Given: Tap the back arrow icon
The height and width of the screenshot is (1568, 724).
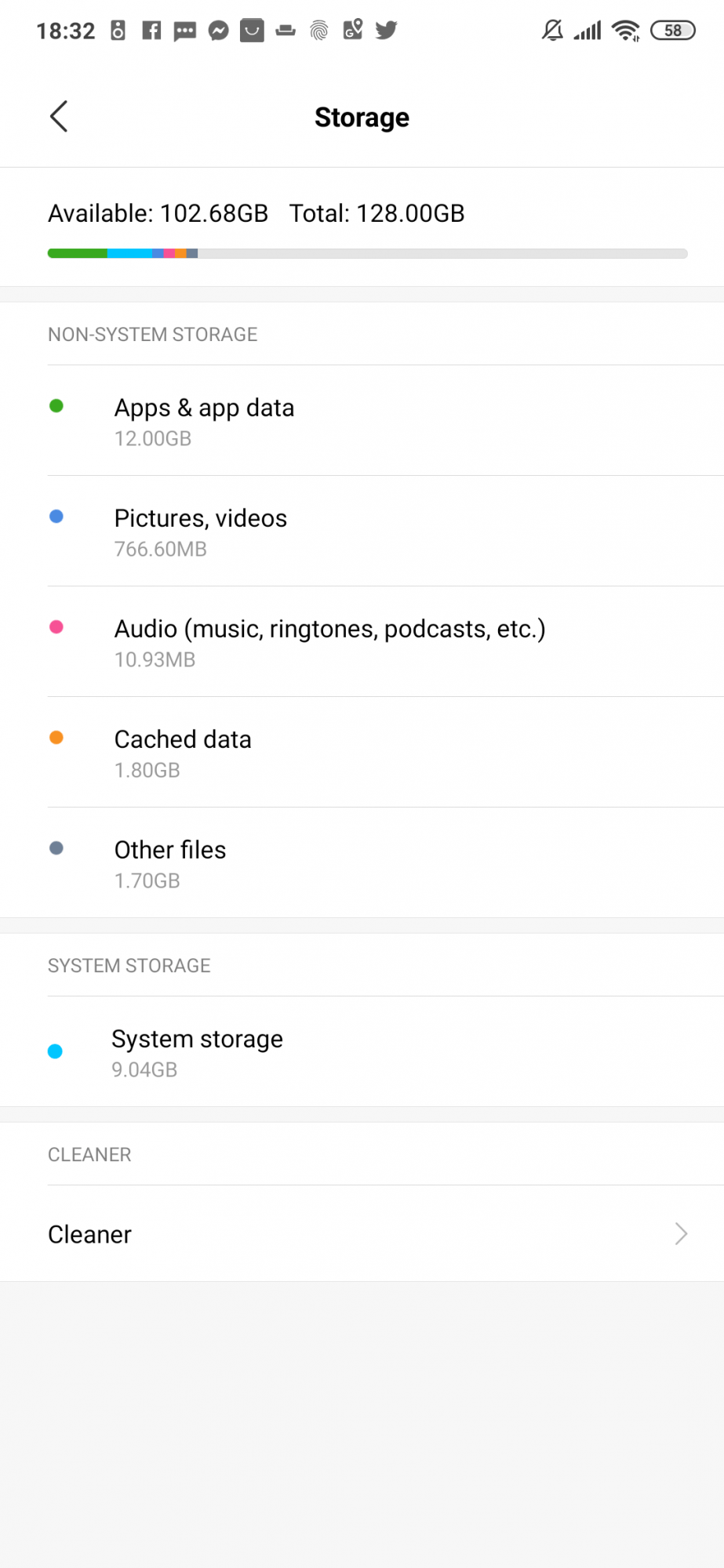Looking at the screenshot, I should (x=59, y=117).
